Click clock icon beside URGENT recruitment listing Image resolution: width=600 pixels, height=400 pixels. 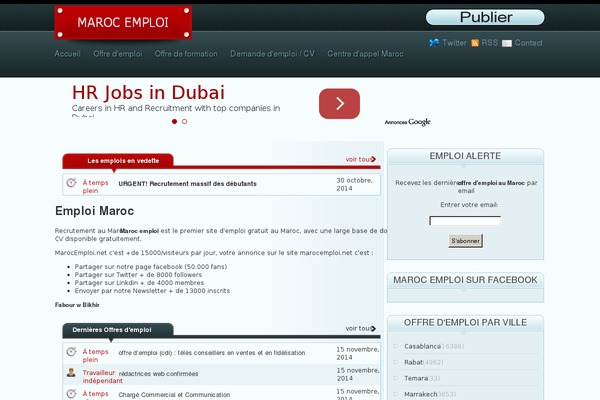(71, 183)
